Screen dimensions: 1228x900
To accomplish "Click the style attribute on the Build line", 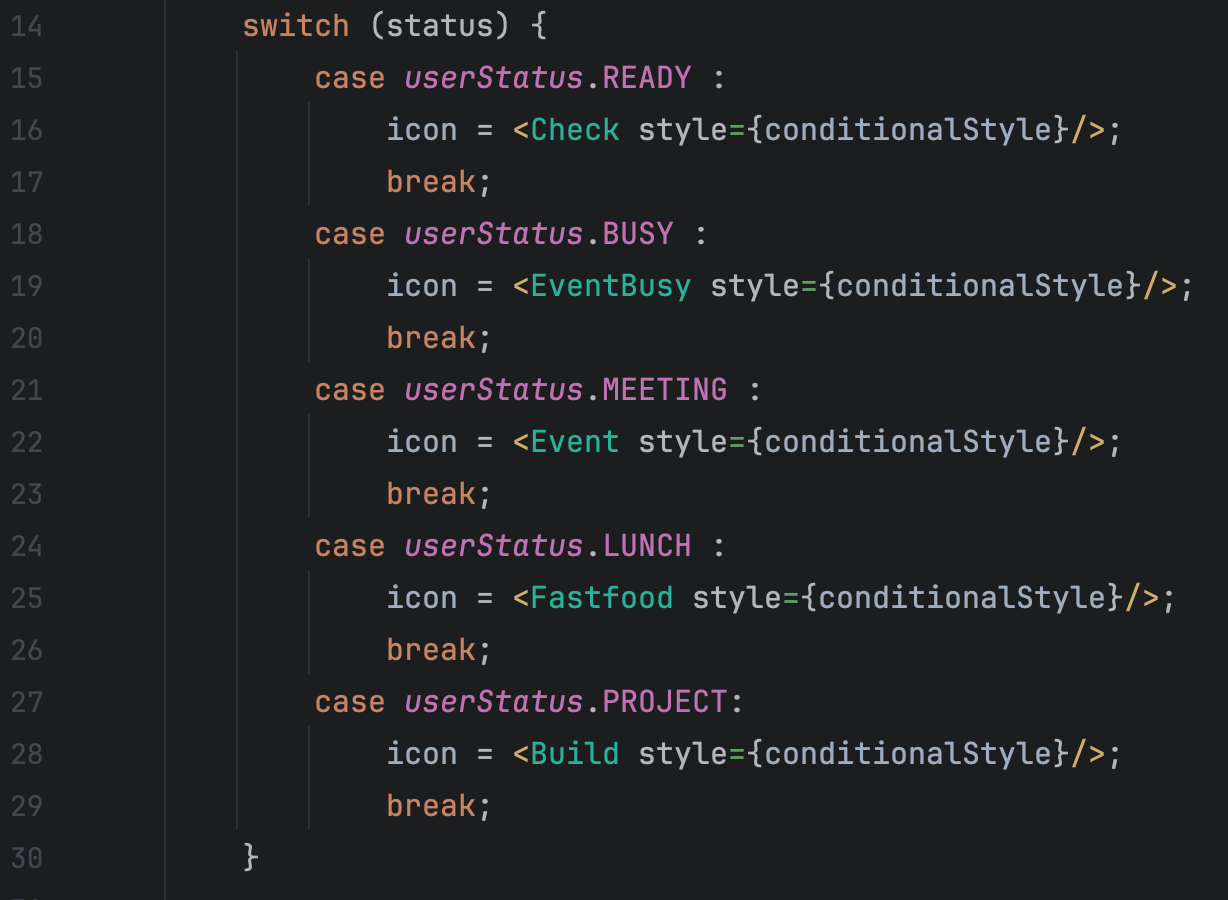I will pyautogui.click(x=683, y=753).
